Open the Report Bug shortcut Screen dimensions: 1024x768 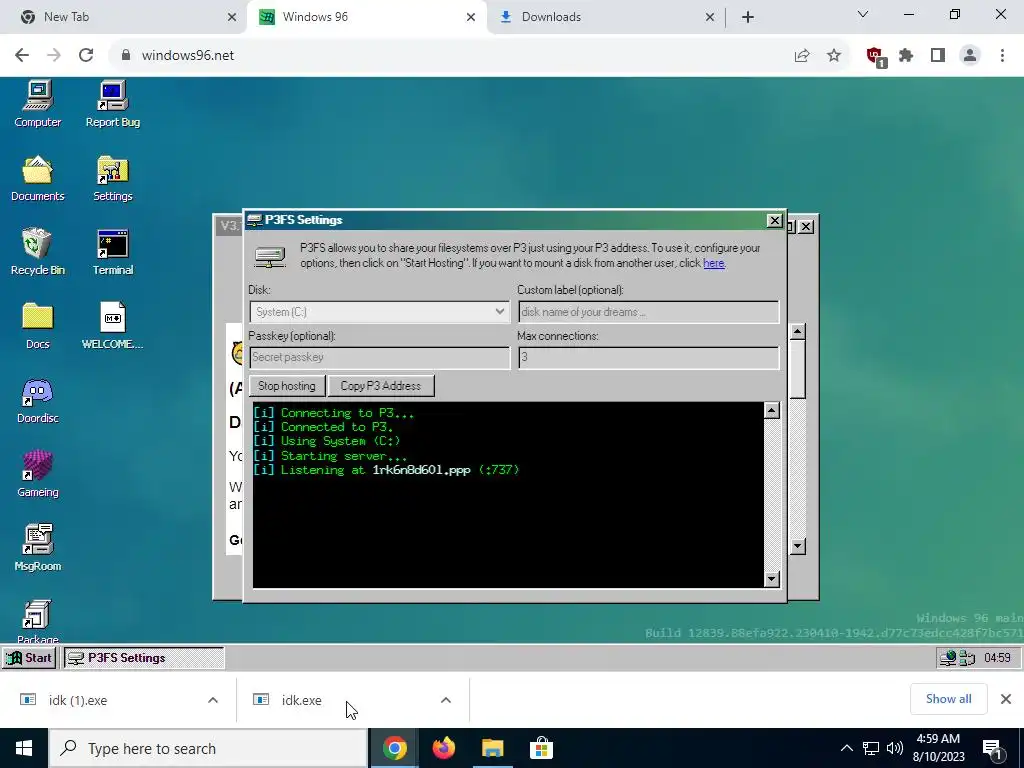coord(112,104)
